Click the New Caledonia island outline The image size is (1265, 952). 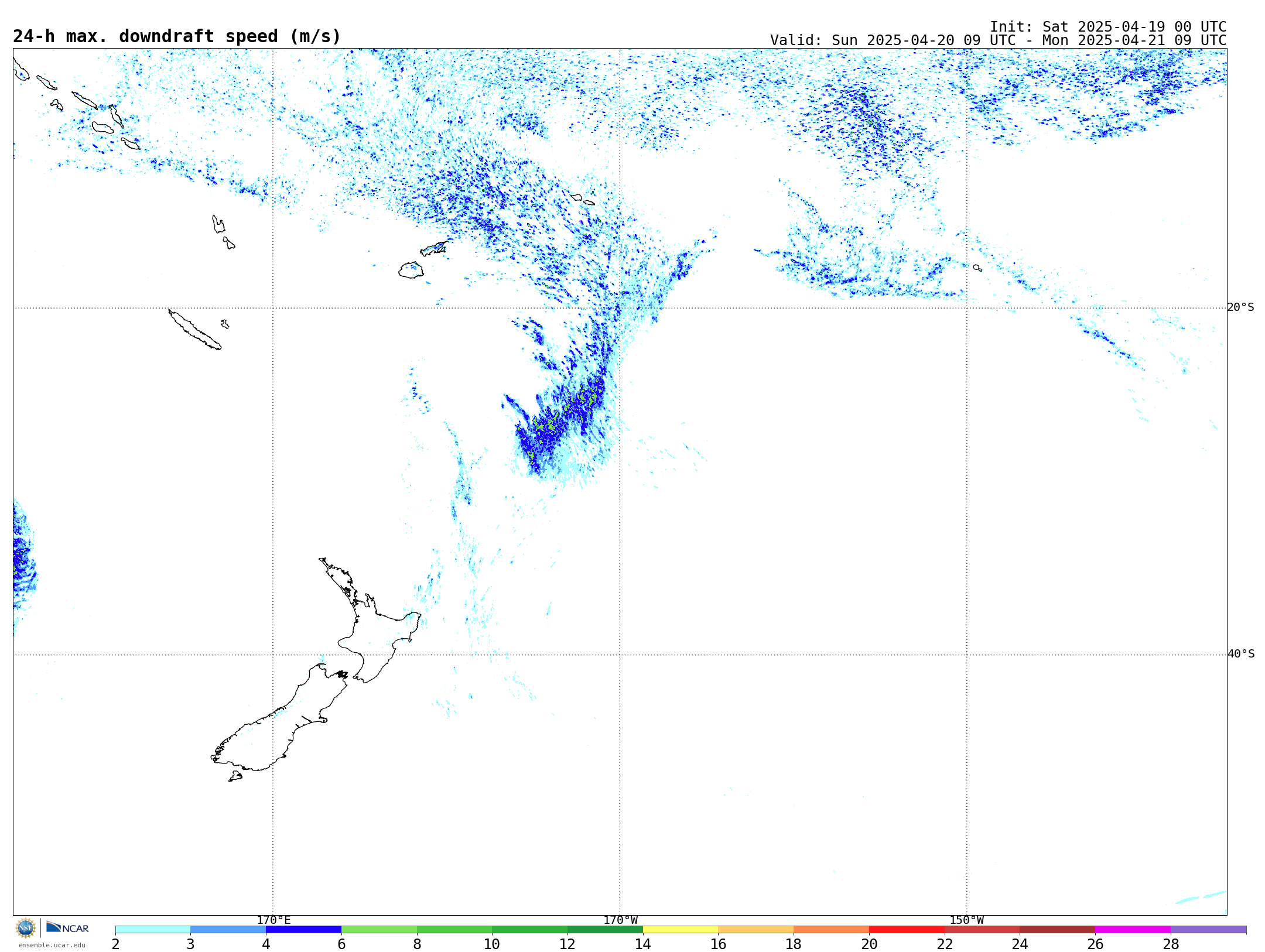point(194,330)
